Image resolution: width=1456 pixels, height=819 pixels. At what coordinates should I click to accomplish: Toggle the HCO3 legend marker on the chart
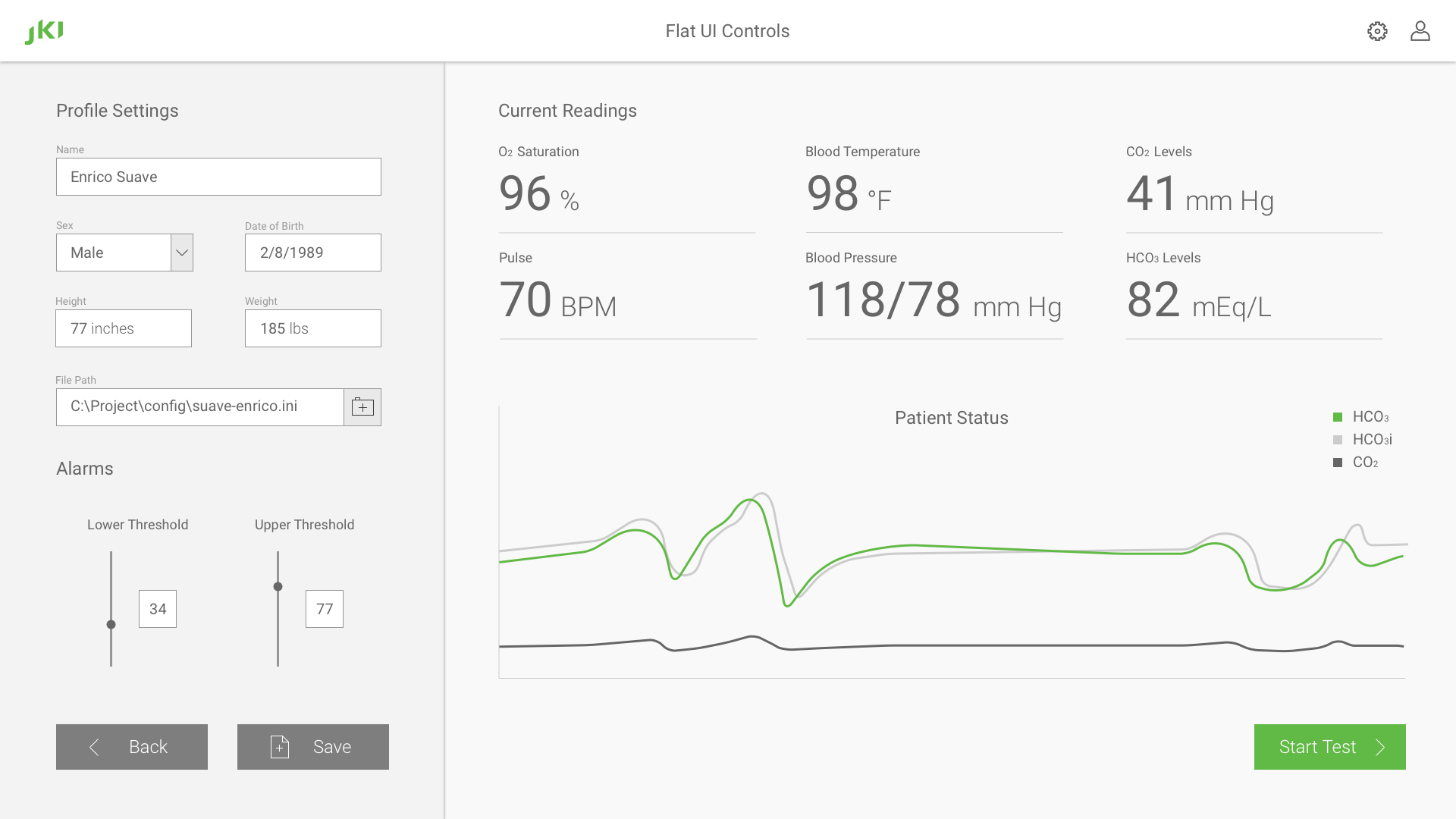coord(1337,416)
